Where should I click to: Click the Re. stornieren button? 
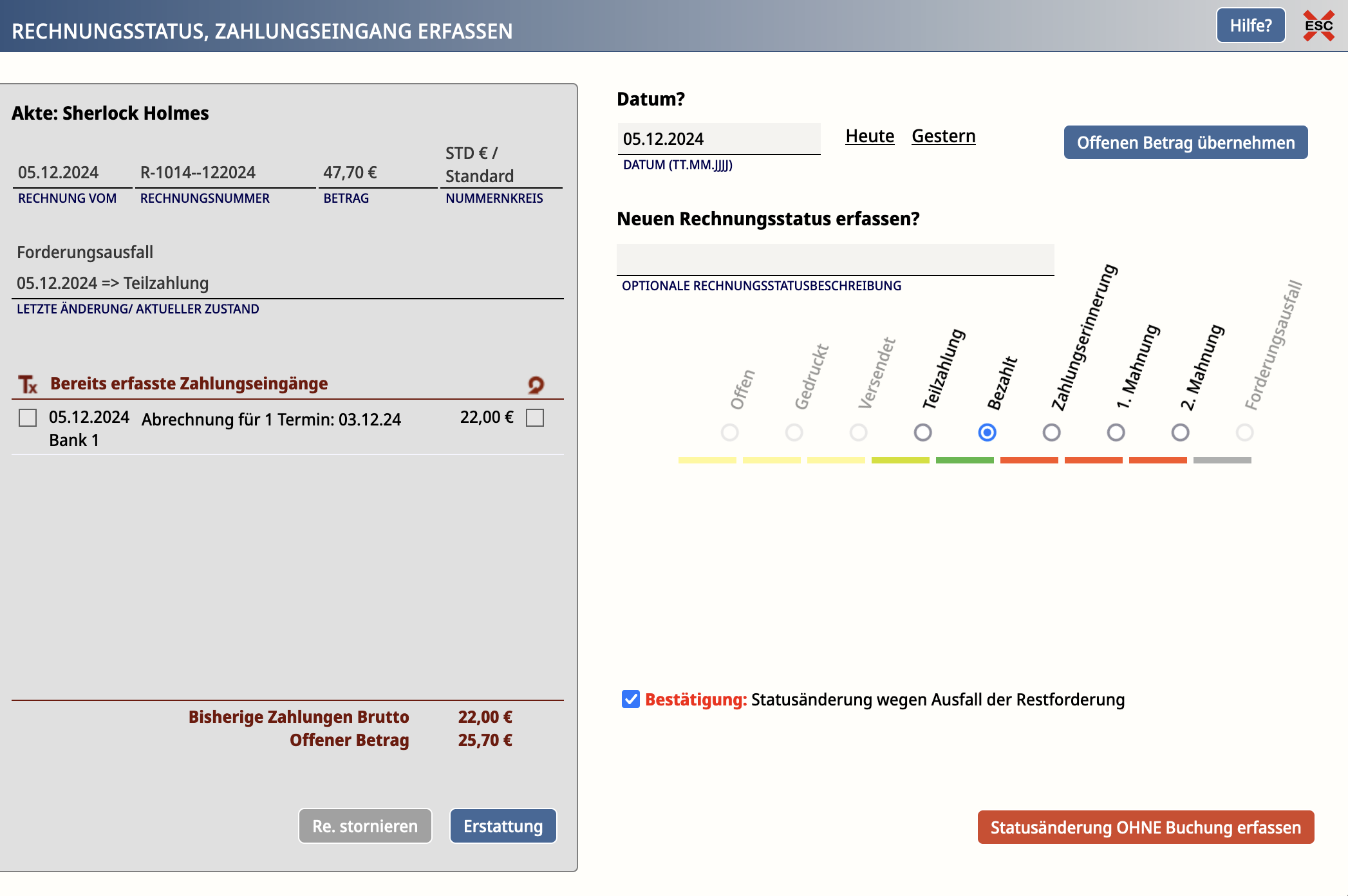click(365, 826)
